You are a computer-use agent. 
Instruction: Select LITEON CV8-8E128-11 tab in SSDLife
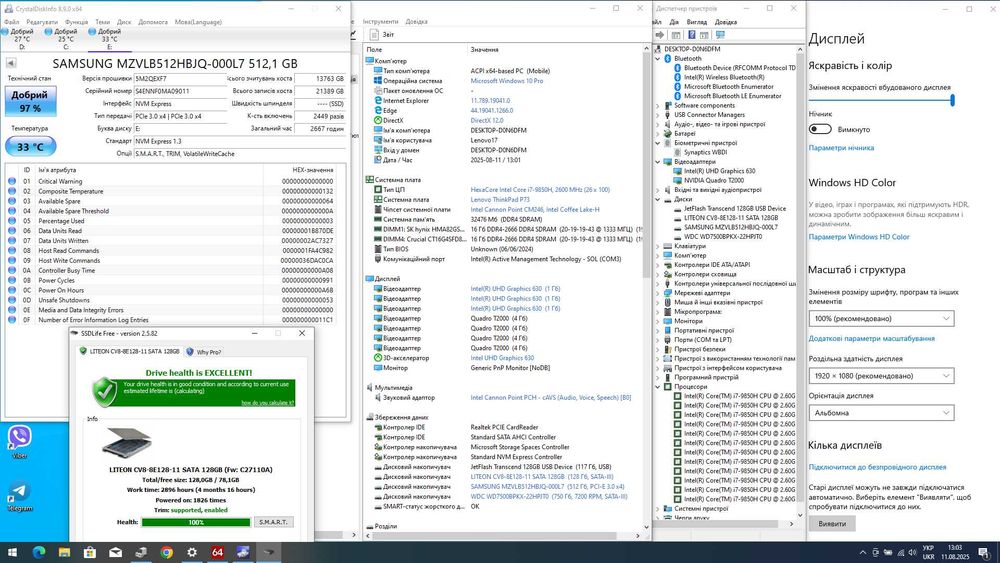pos(129,351)
